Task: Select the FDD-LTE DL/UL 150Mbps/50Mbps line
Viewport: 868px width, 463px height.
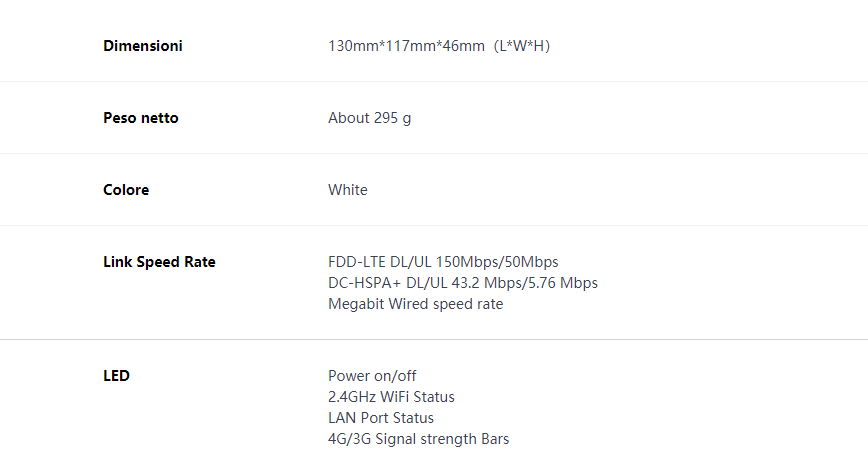Action: [x=443, y=262]
